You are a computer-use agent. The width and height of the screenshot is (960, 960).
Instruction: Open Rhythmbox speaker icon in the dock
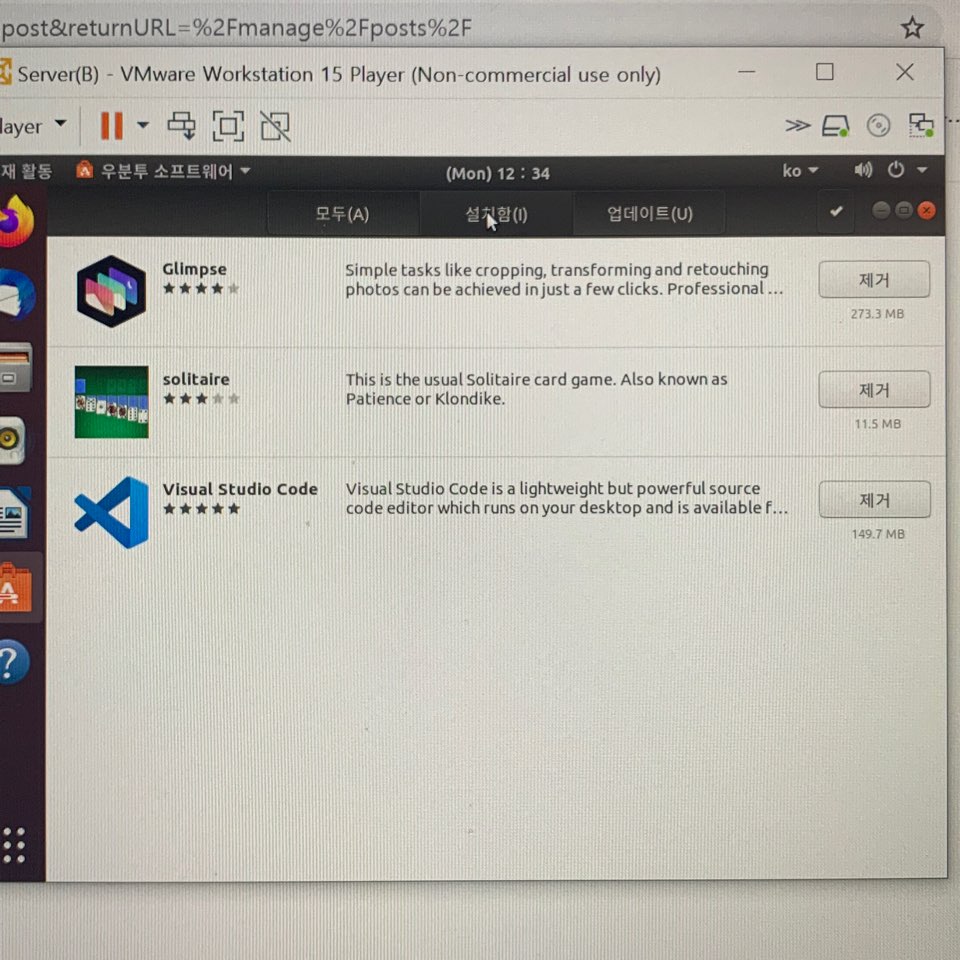coord(13,440)
